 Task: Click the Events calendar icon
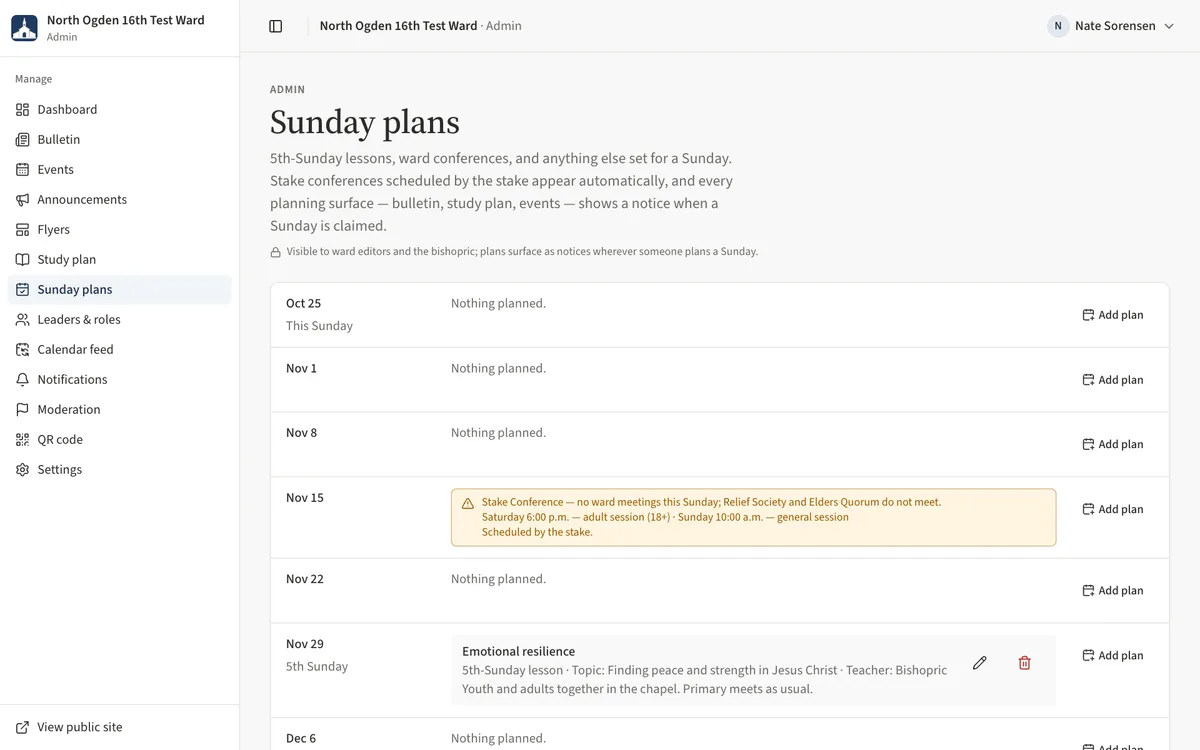coord(23,170)
